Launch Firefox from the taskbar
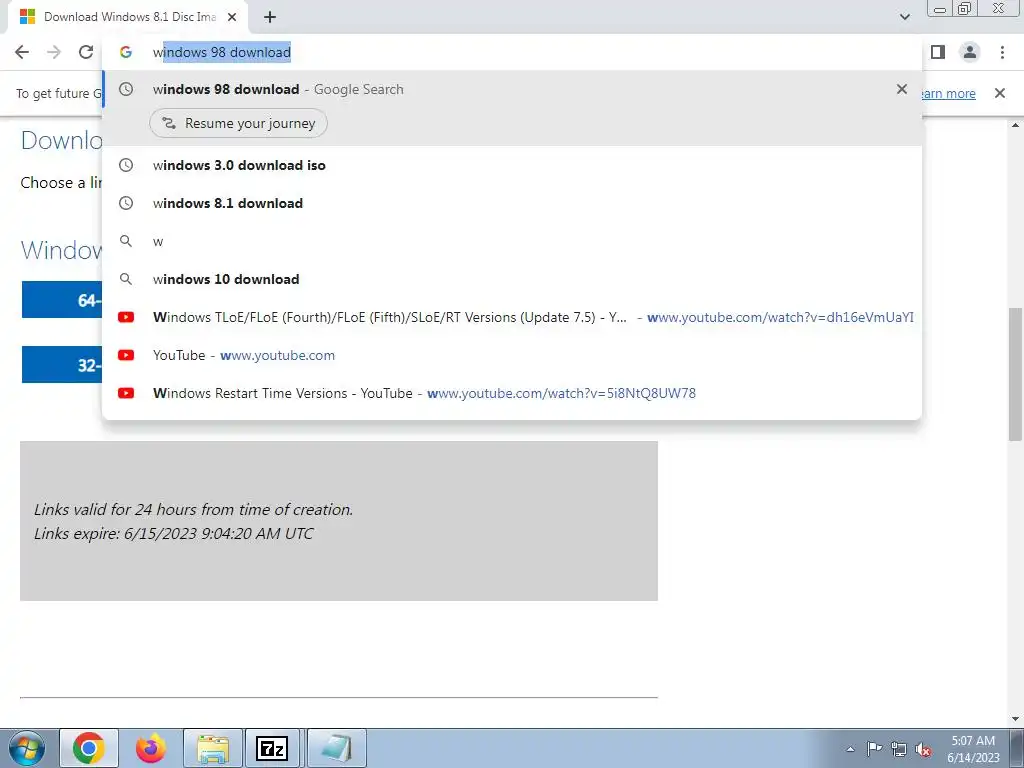The width and height of the screenshot is (1024, 768). coord(151,748)
